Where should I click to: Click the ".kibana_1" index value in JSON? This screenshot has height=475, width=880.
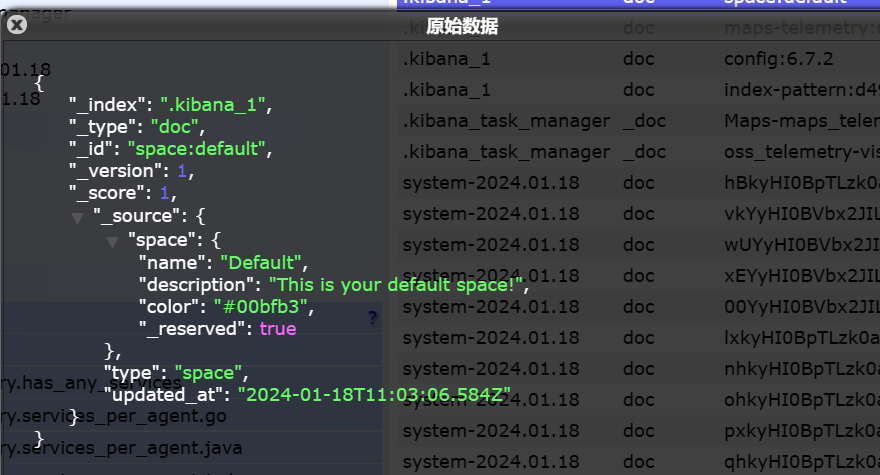click(x=213, y=105)
